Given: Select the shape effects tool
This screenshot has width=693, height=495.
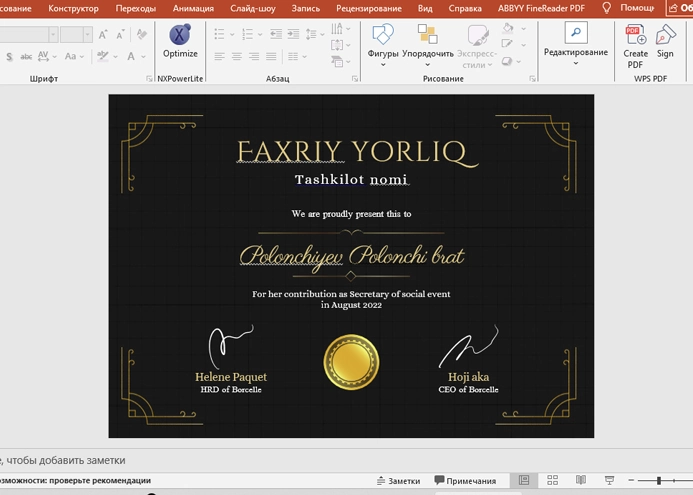Looking at the screenshot, I should (507, 61).
